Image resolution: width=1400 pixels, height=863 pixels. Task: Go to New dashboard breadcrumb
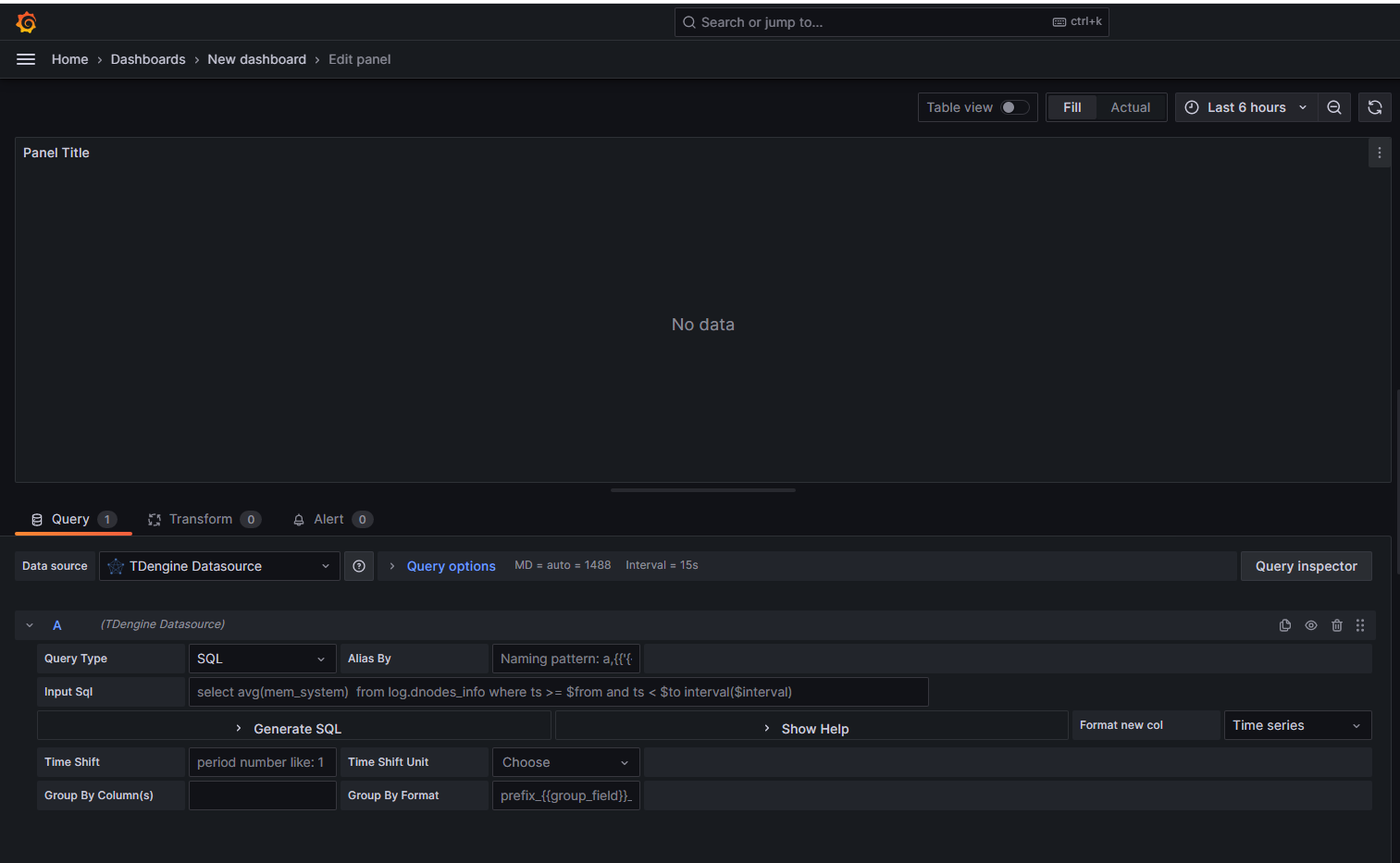(x=256, y=59)
